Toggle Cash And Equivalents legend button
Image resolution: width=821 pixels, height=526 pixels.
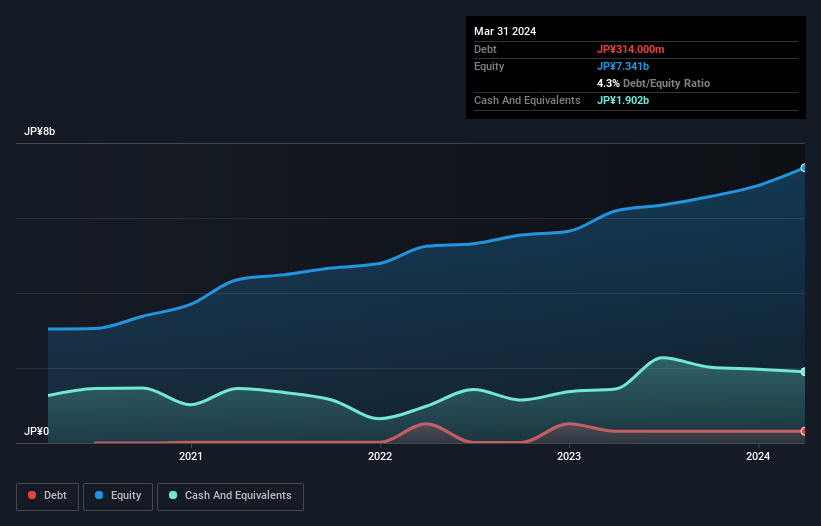(x=230, y=496)
